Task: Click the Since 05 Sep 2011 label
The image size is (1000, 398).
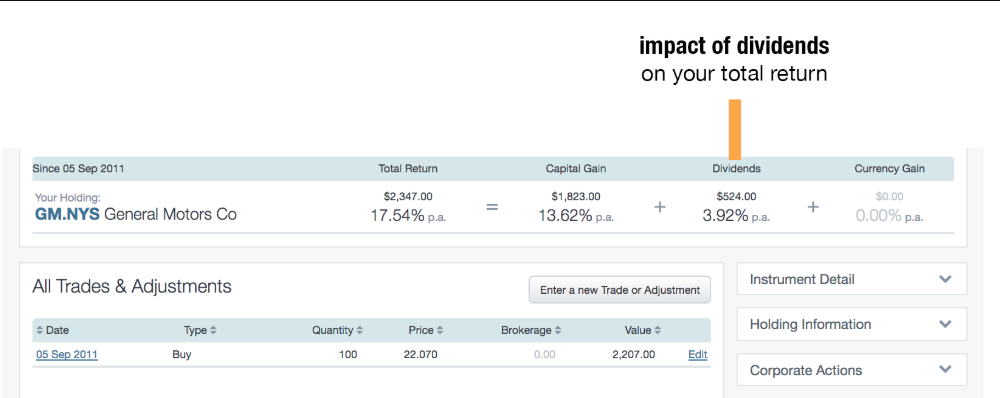Action: (78, 169)
